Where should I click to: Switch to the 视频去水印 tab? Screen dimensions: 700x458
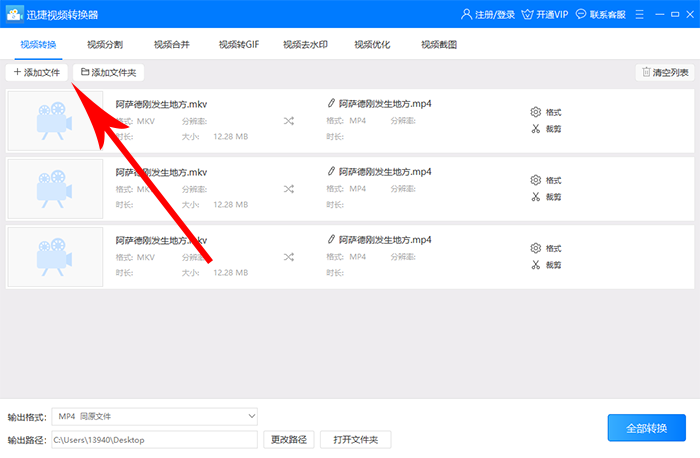[305, 45]
